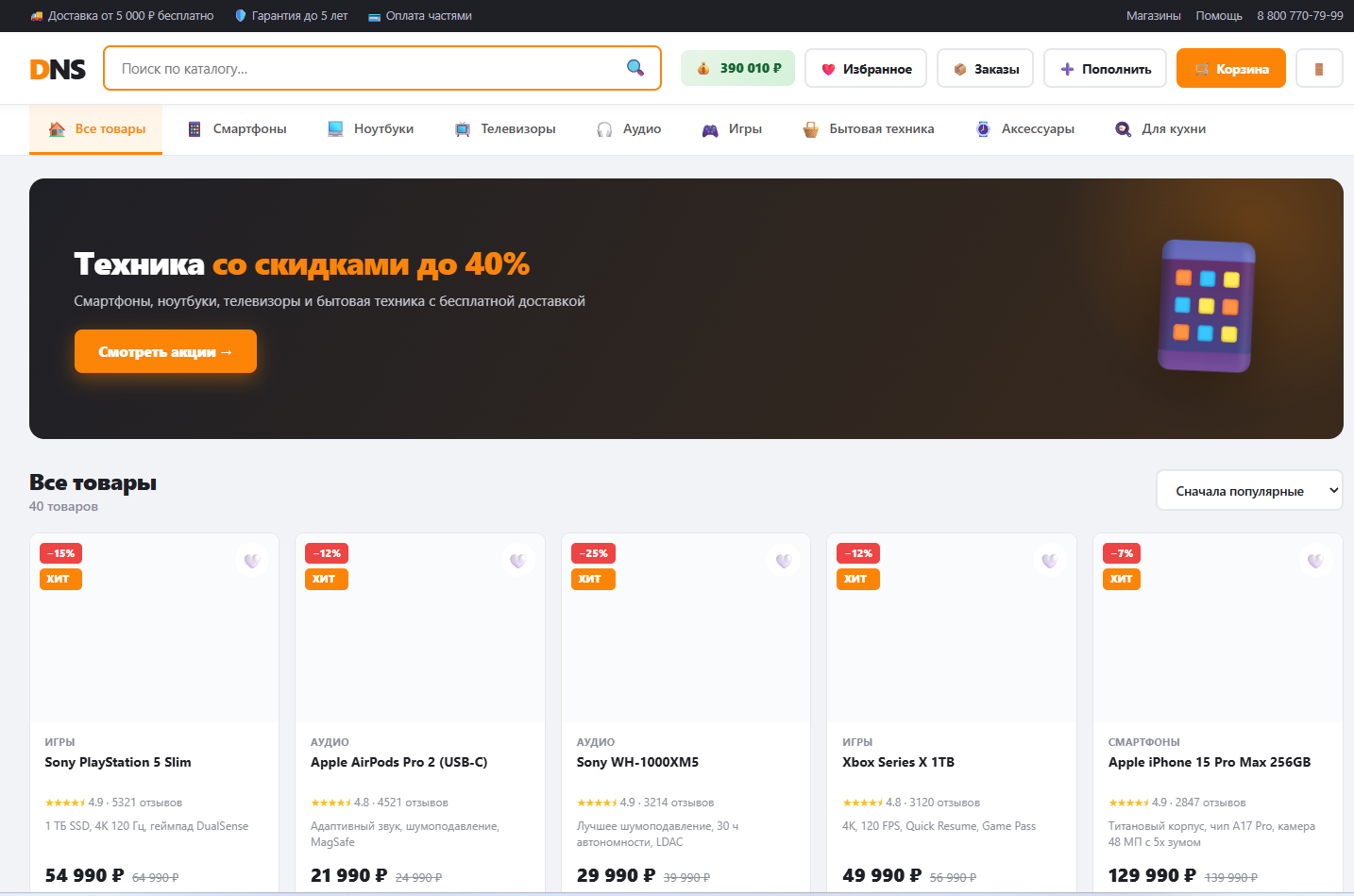Favorite Xbox Series X 1TB with the heart

[1049, 561]
